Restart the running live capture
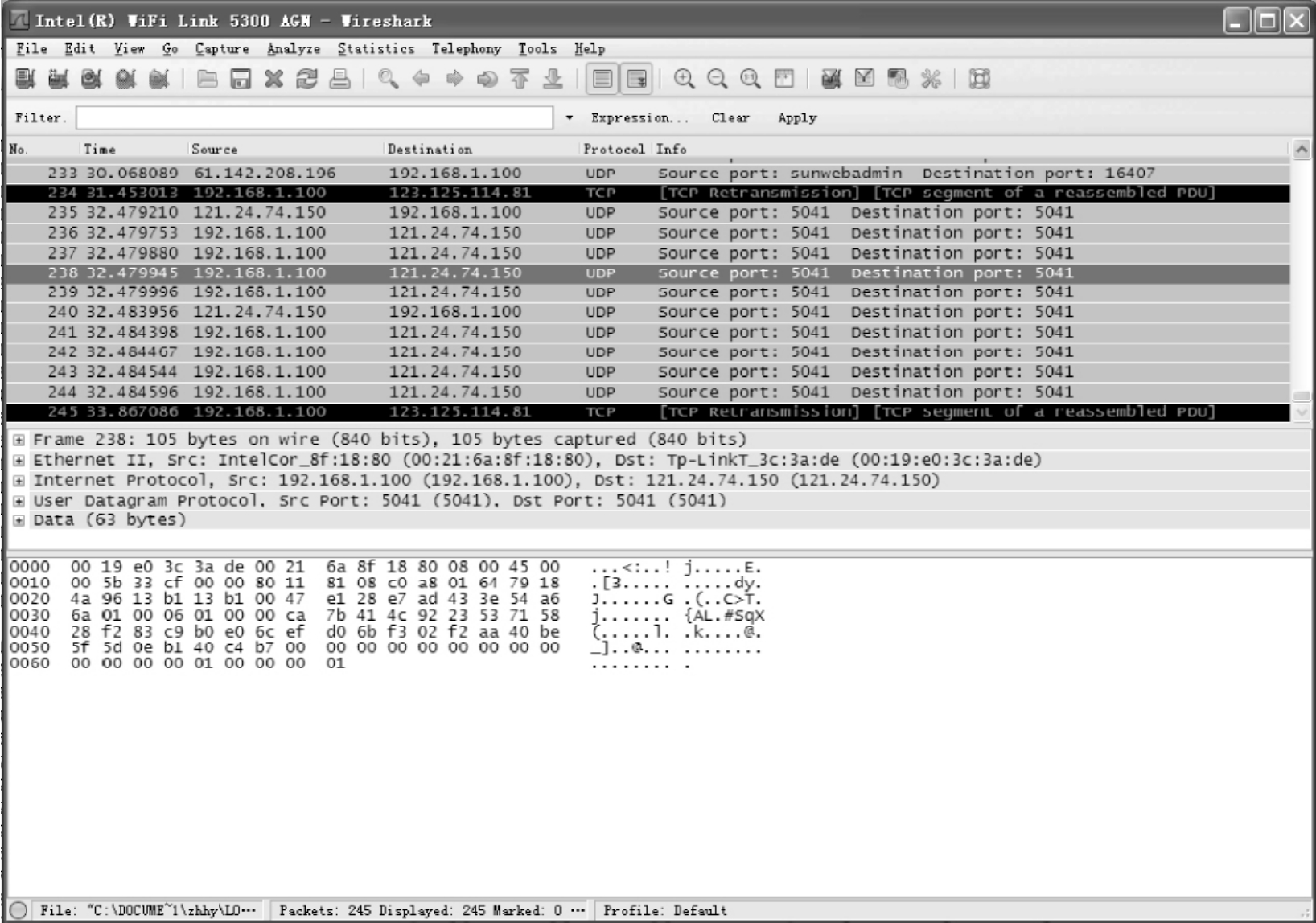Image resolution: width=1316 pixels, height=923 pixels. pyautogui.click(x=158, y=79)
